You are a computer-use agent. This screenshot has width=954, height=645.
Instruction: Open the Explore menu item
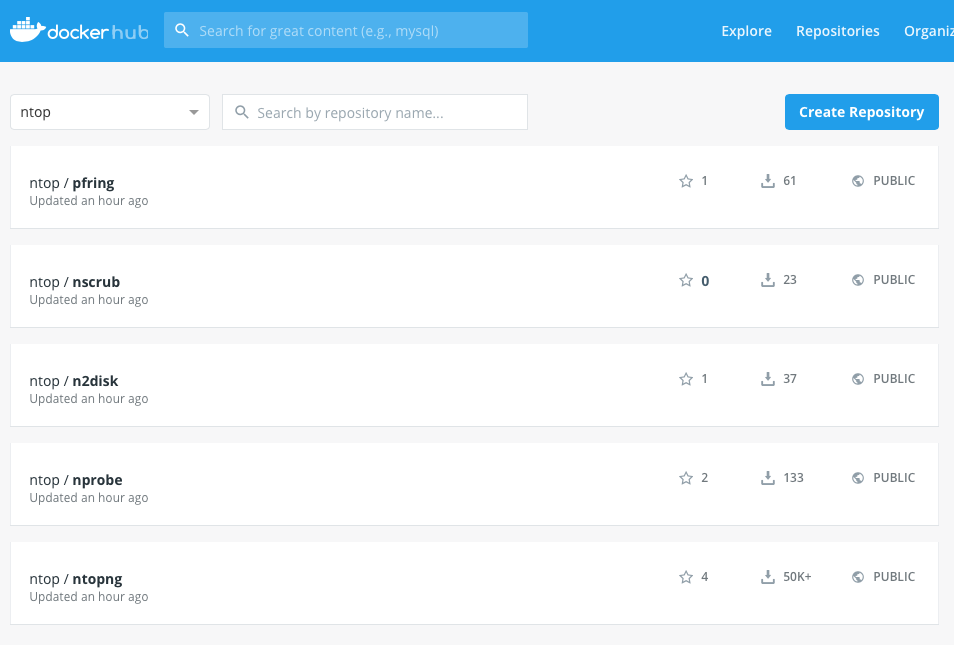746,31
